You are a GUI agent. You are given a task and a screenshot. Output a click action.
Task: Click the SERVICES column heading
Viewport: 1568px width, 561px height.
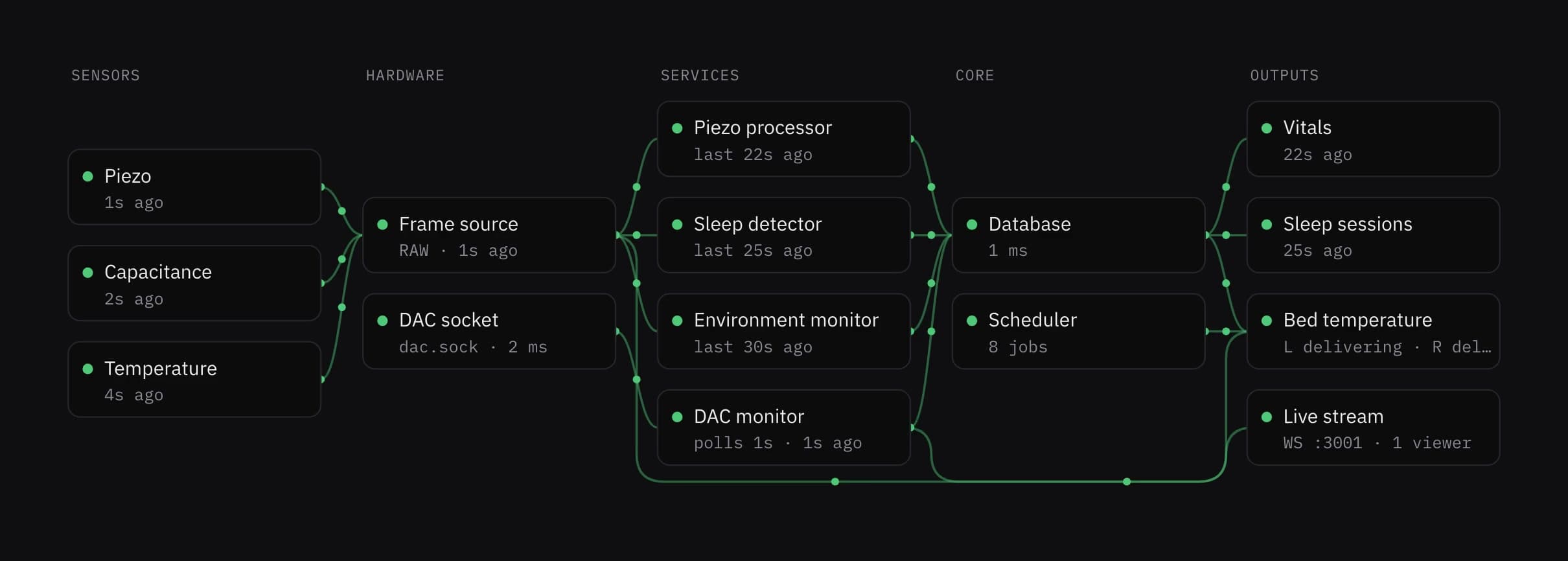pos(700,75)
